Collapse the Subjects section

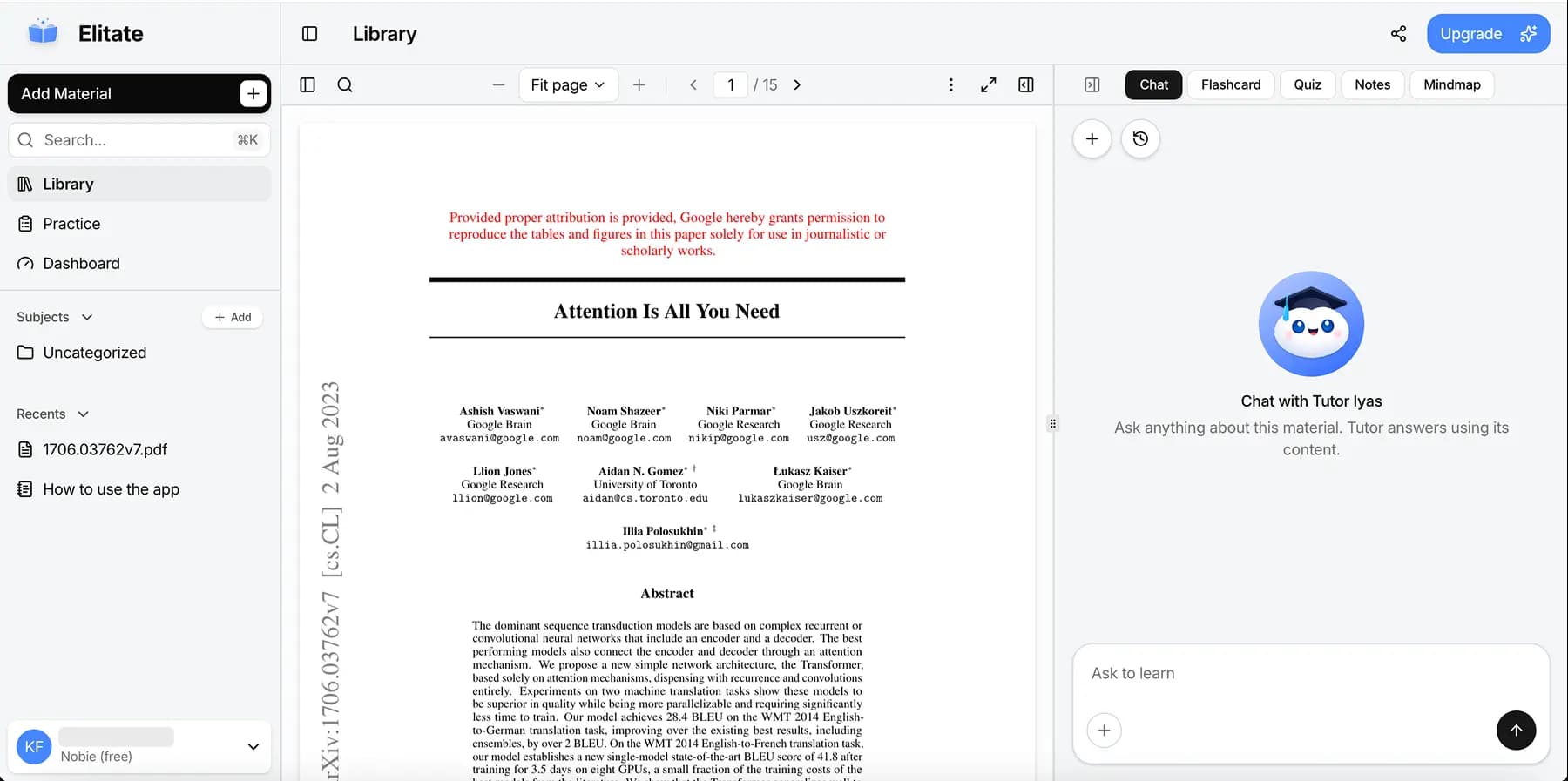click(87, 318)
